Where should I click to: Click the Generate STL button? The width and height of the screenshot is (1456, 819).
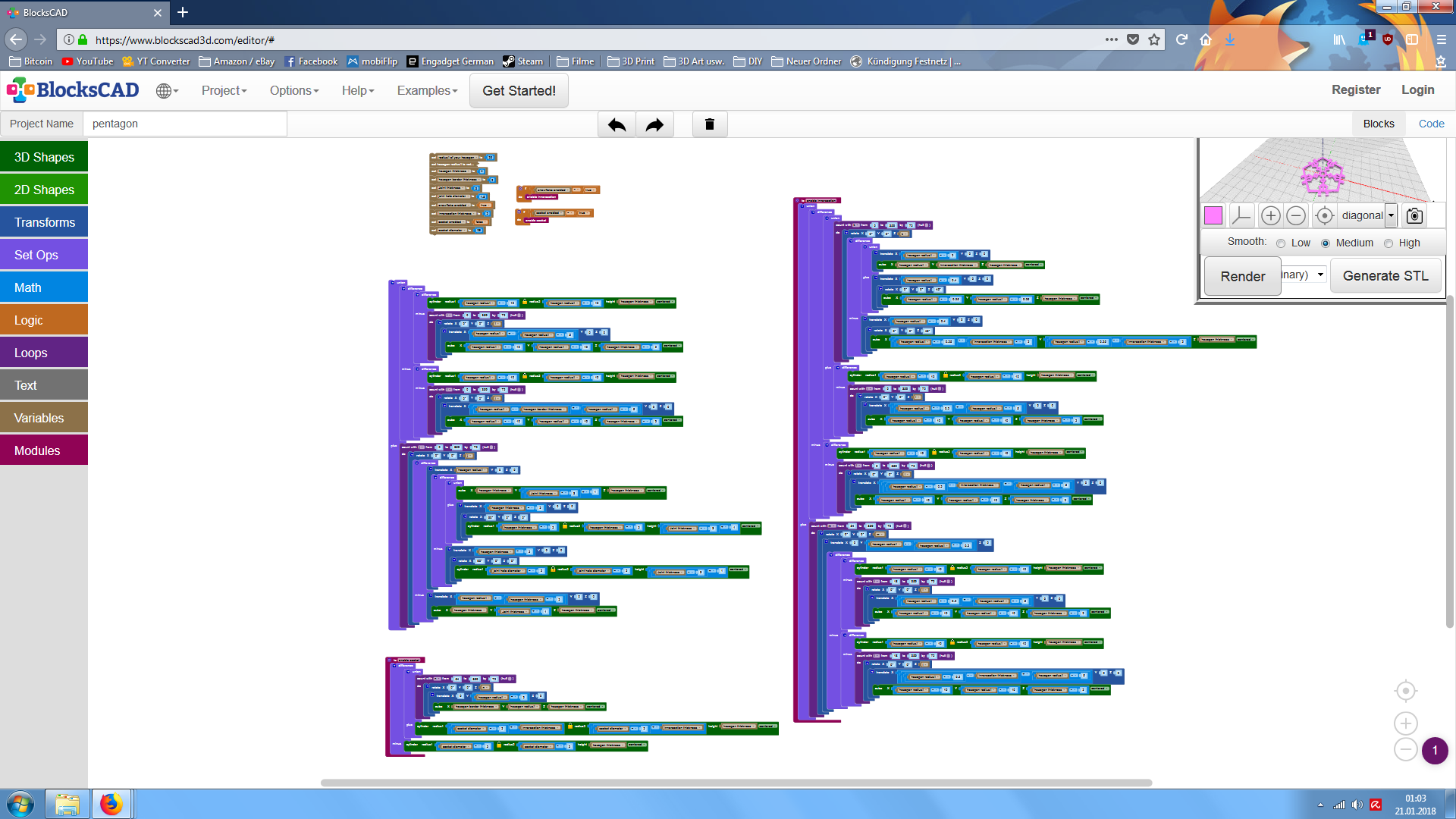(1385, 276)
